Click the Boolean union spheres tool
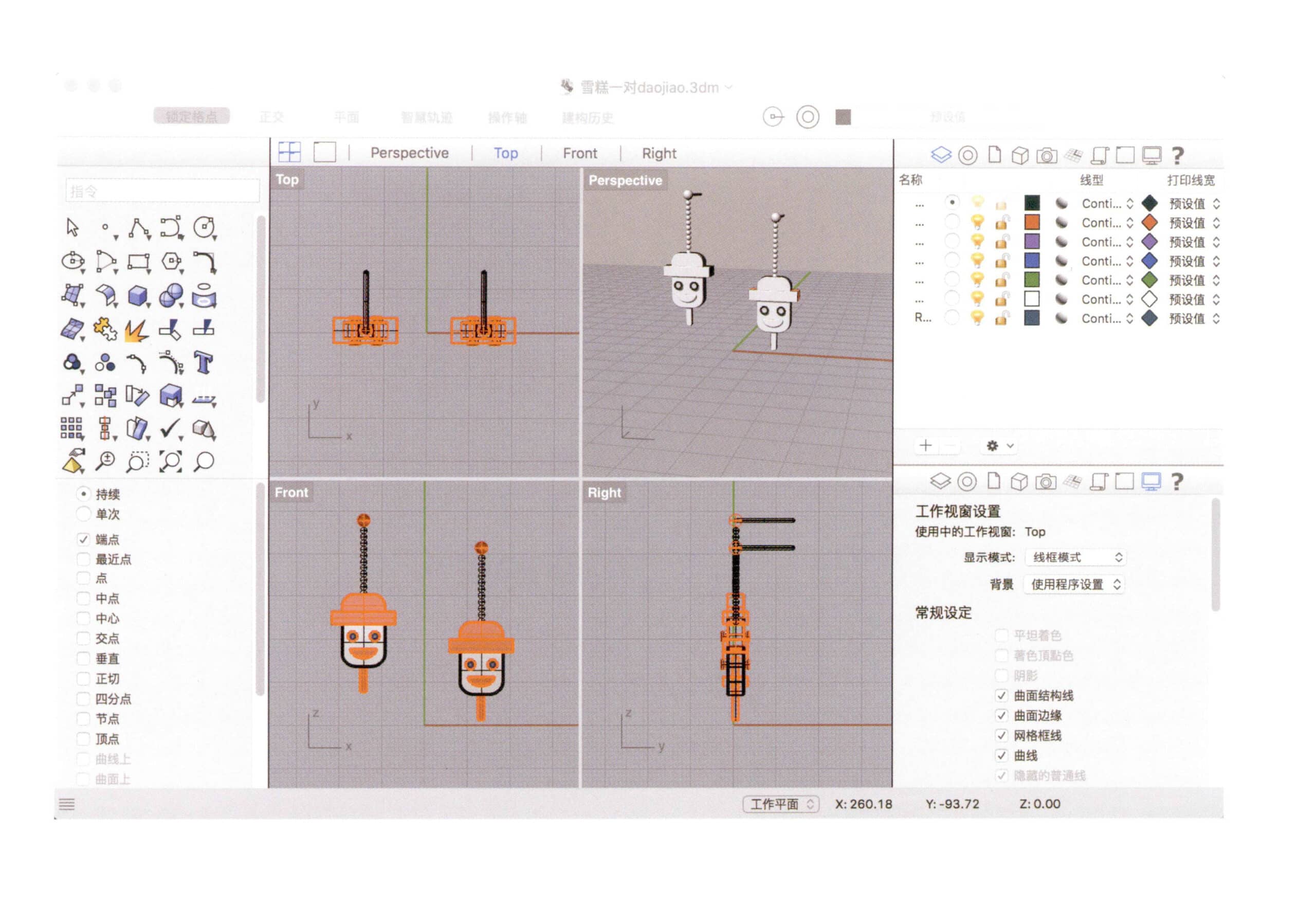This screenshot has height=905, width=1316. click(171, 295)
